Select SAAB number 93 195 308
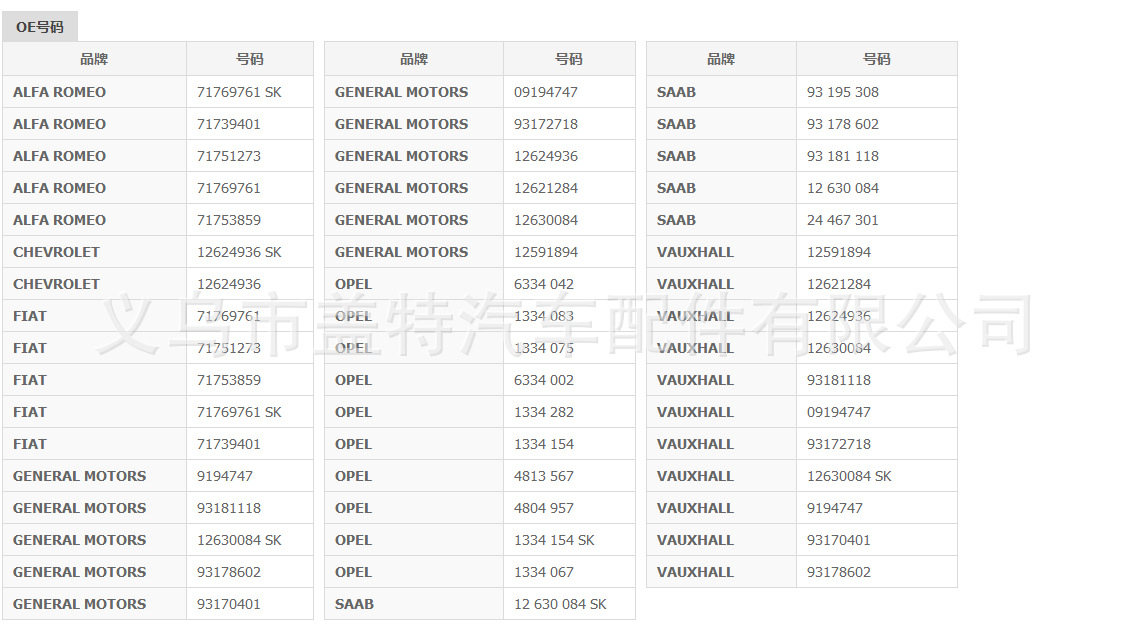 point(842,92)
